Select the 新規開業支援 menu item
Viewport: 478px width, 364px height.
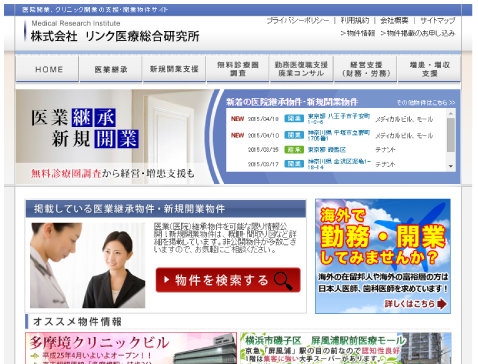pos(174,69)
